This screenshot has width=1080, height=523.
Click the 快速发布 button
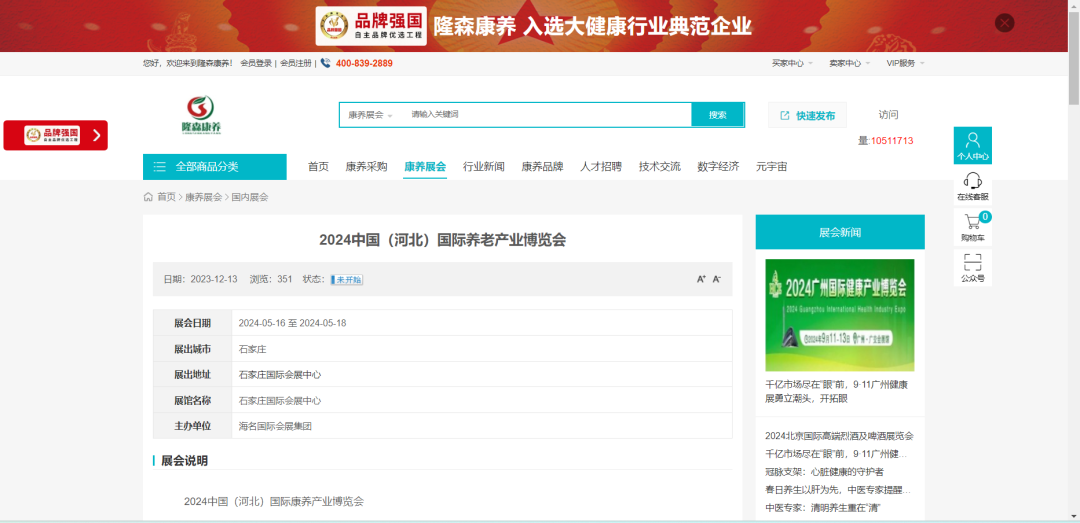(x=807, y=115)
